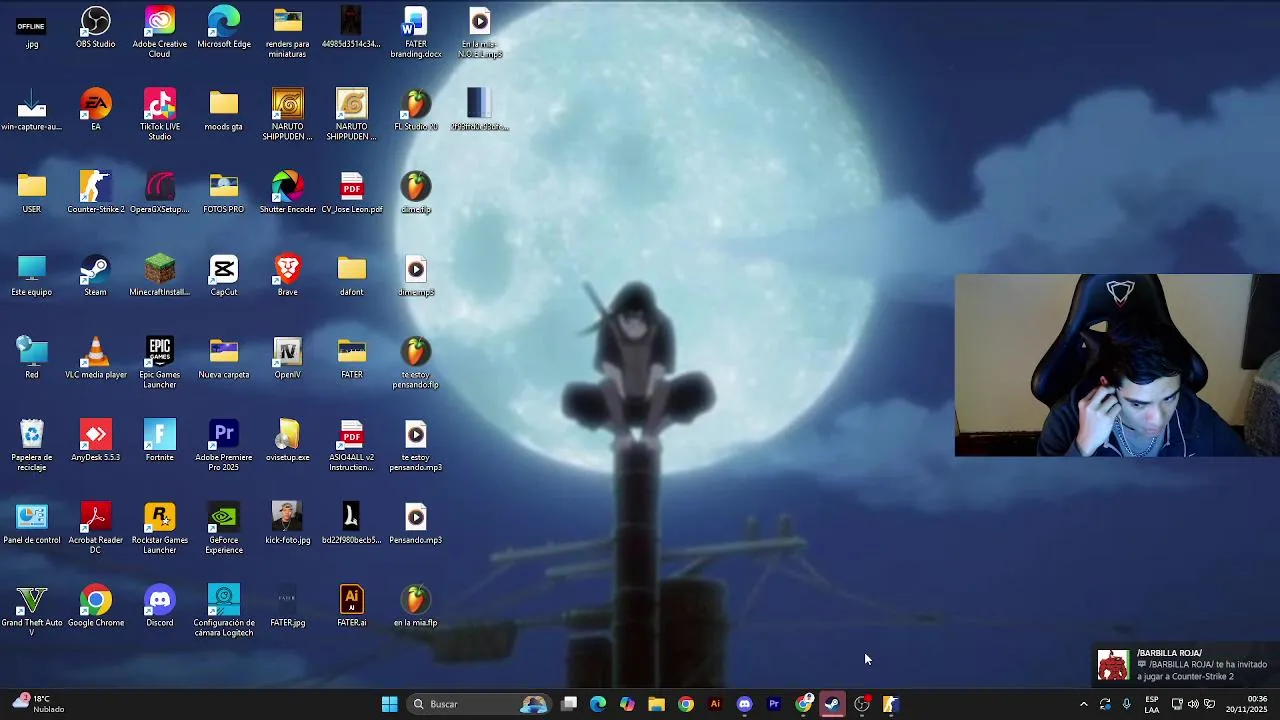
Task: Select the Epic Games Launcher icon
Action: pos(159,363)
